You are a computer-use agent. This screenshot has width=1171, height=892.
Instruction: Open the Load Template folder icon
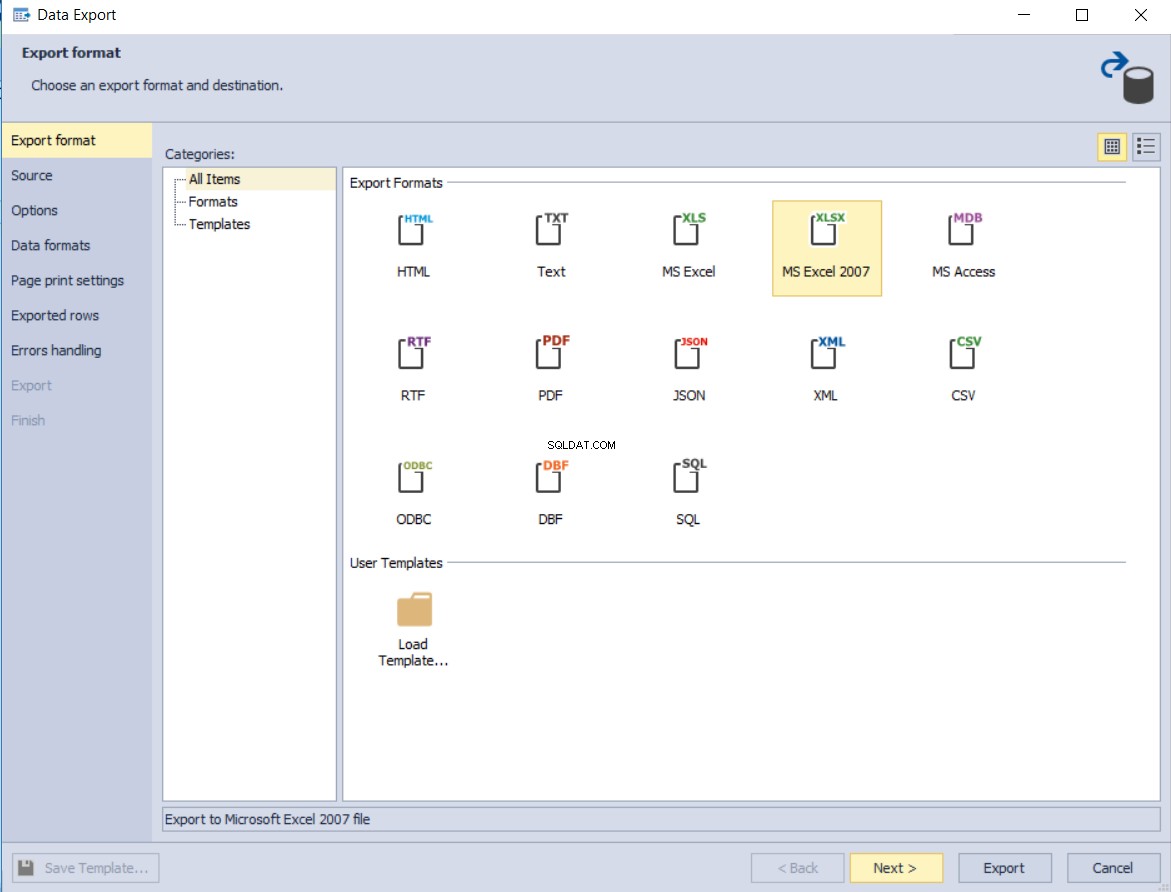coord(414,610)
